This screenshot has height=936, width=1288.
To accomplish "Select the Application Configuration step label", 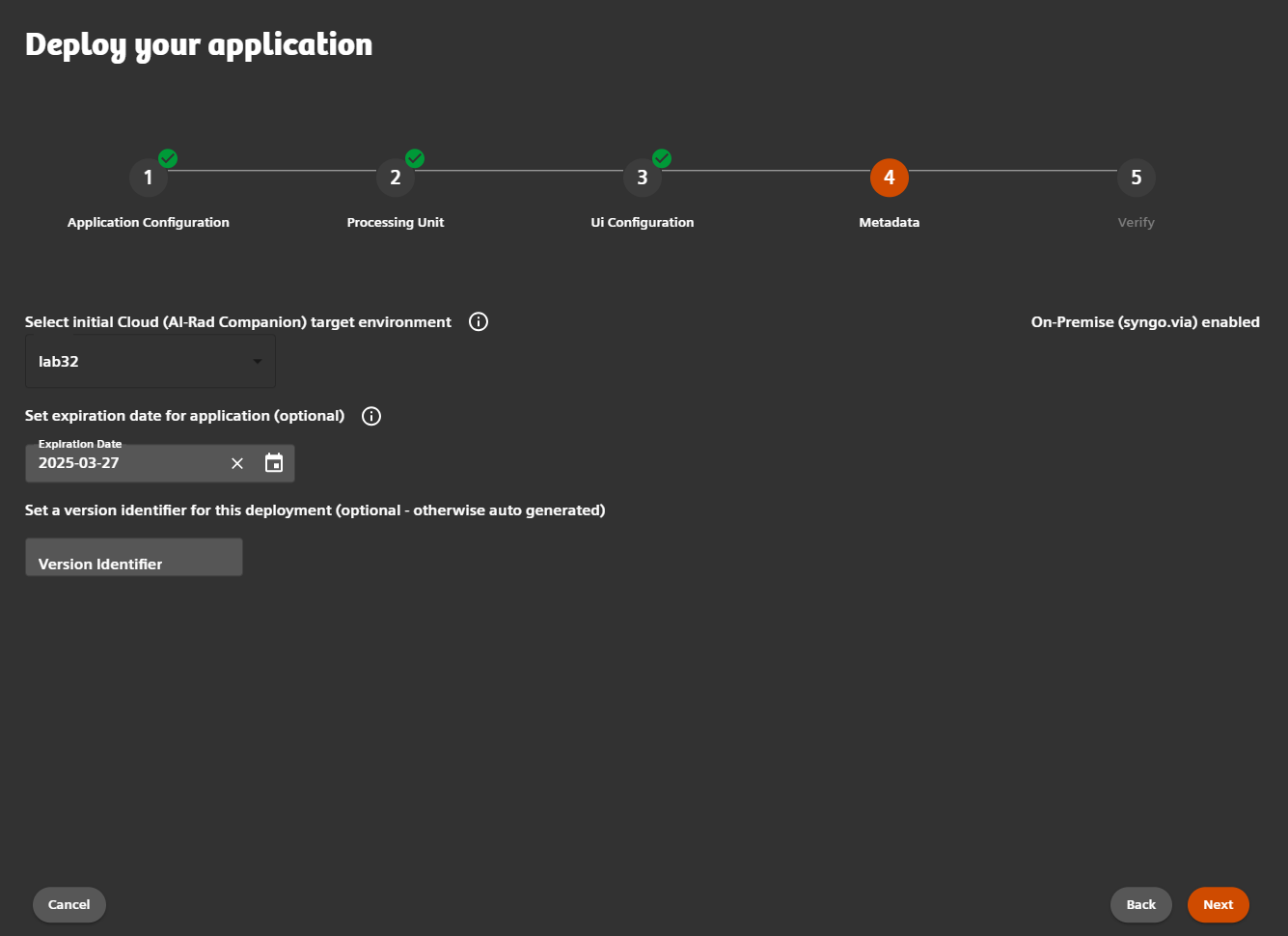I will pos(148,222).
